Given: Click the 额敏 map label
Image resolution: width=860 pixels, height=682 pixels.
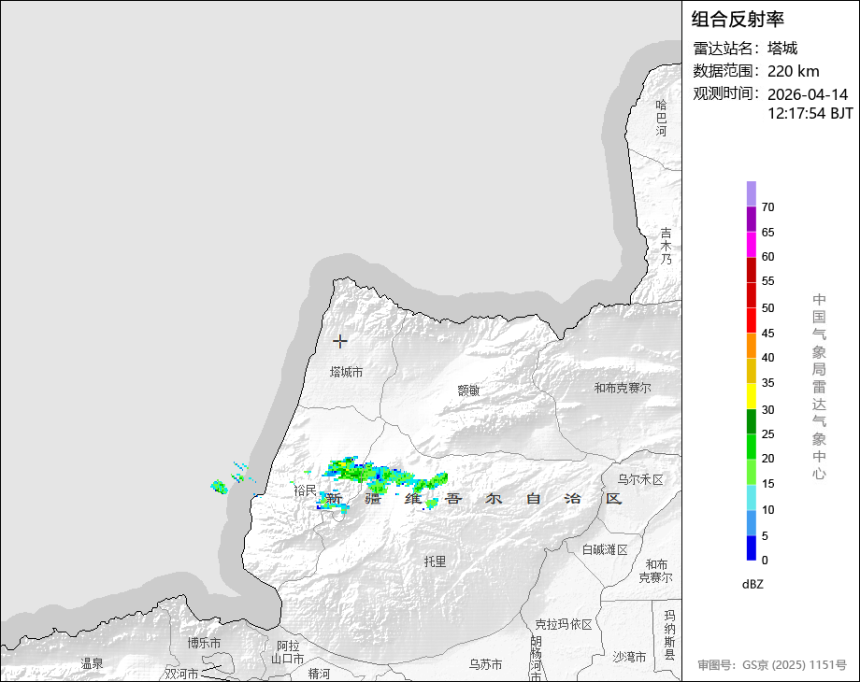Looking at the screenshot, I should tap(469, 390).
